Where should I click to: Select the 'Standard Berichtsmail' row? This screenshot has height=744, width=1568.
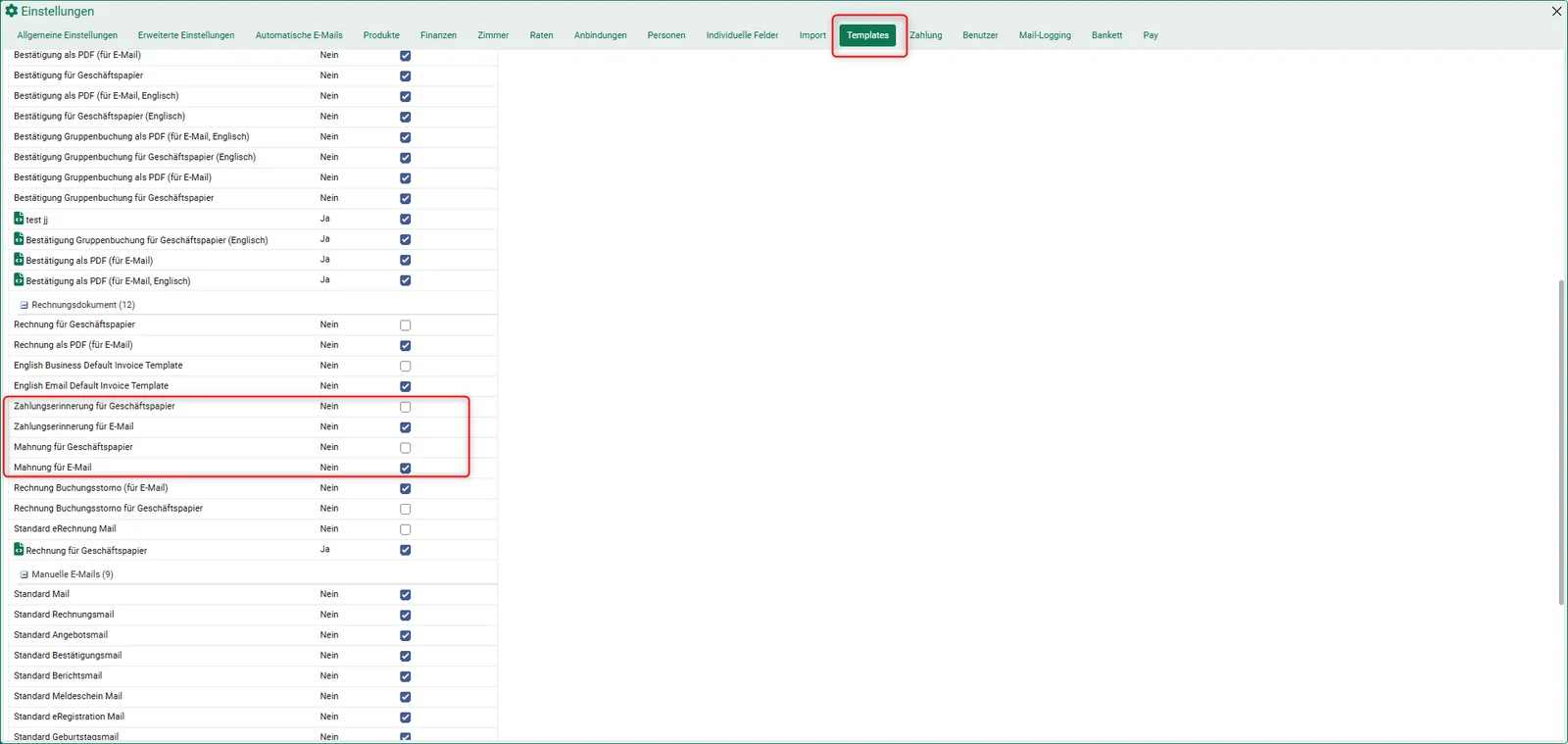(x=253, y=675)
